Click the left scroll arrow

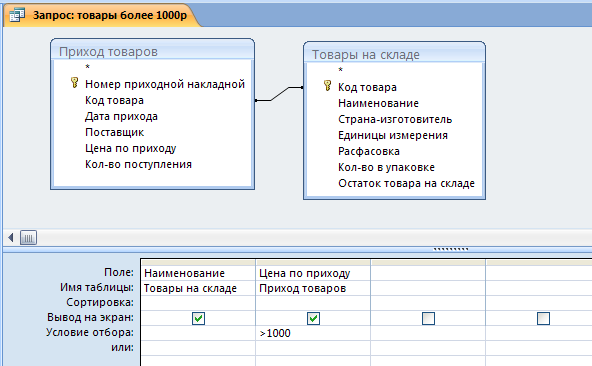click(11, 238)
